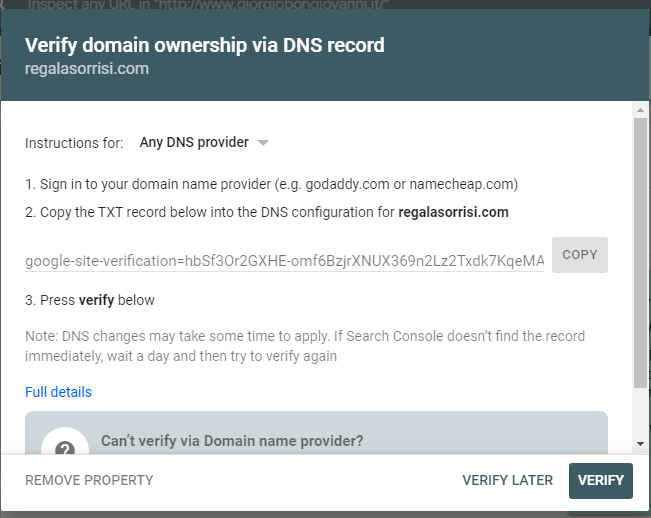Copy the TXT record with the COPY button

pyautogui.click(x=580, y=255)
